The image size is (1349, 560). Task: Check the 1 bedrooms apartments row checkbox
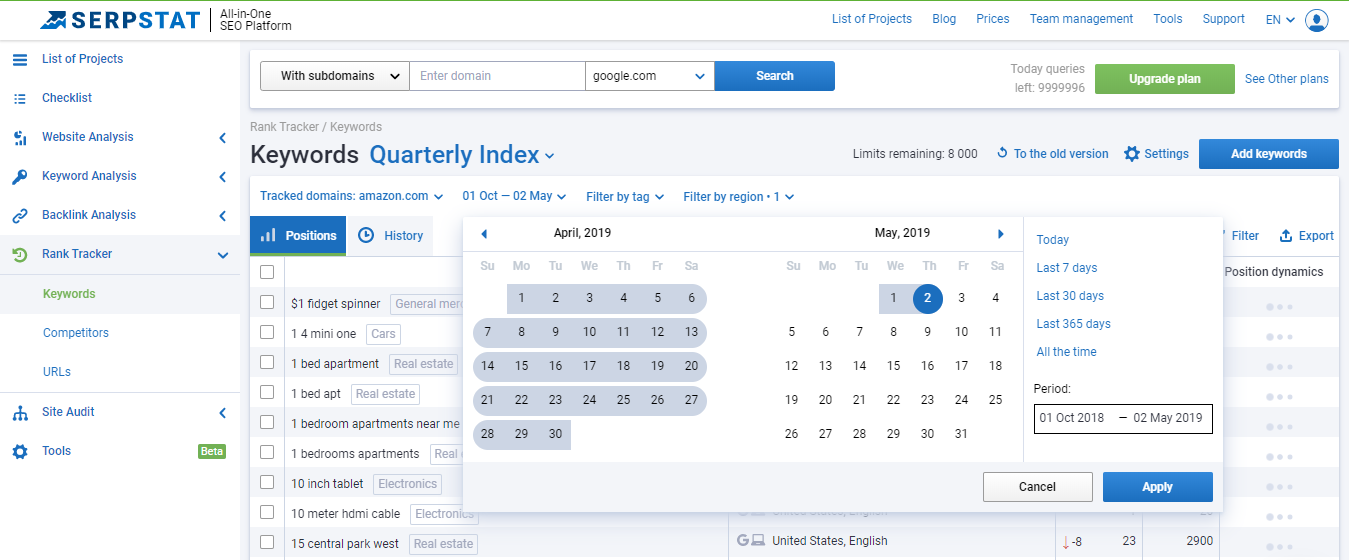tap(267, 452)
